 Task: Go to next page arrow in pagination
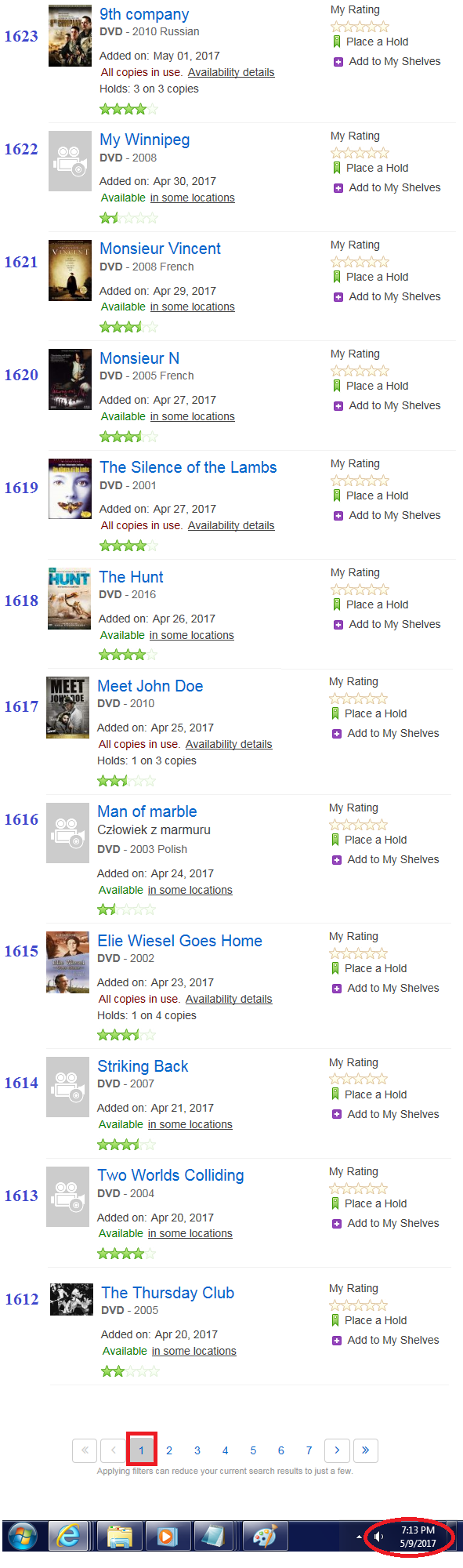click(337, 1450)
